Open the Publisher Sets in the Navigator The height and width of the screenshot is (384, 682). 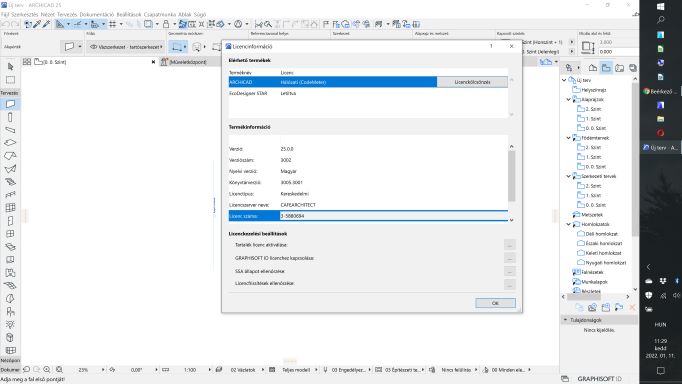click(x=633, y=67)
